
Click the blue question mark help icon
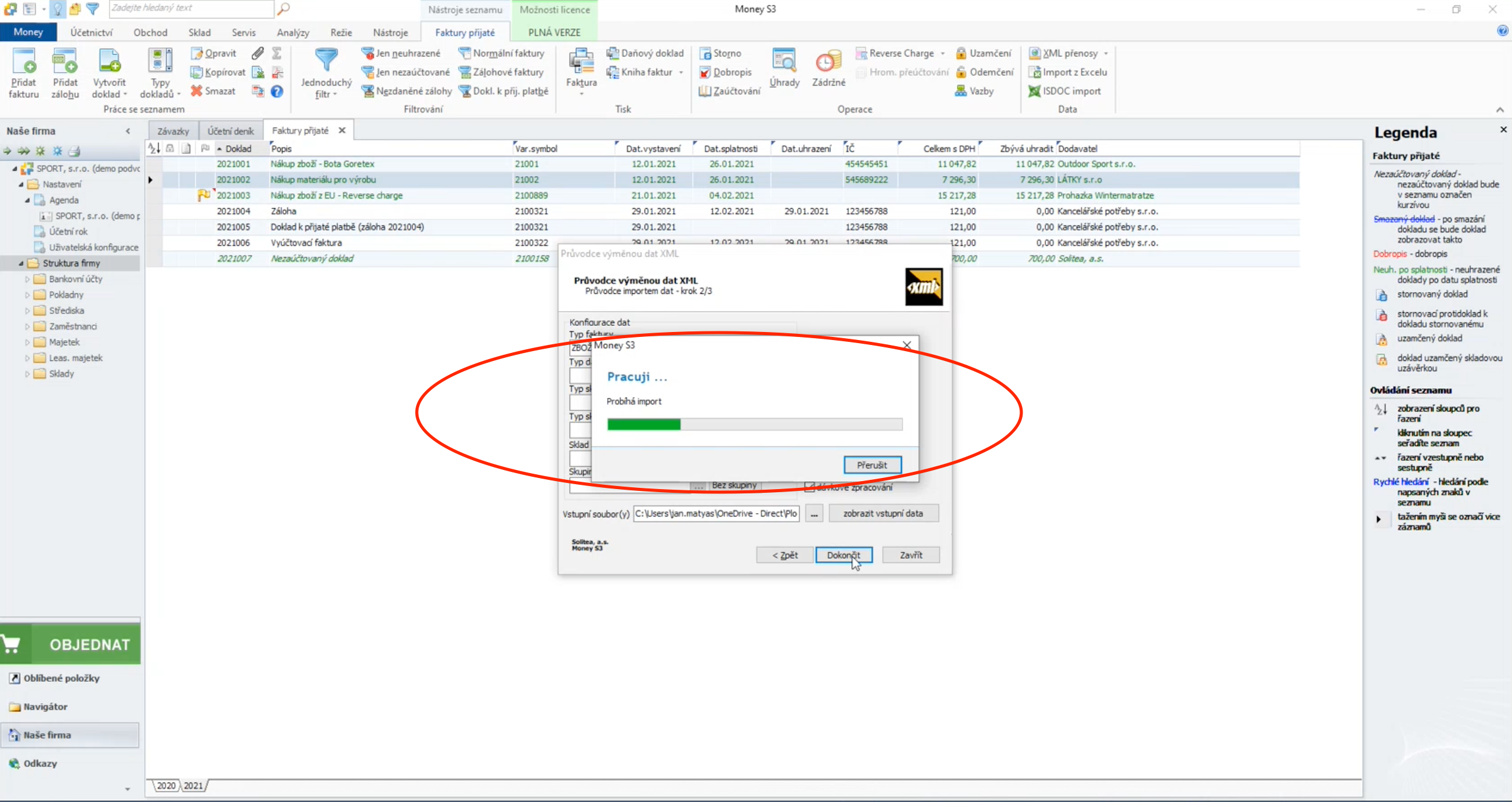click(x=277, y=91)
